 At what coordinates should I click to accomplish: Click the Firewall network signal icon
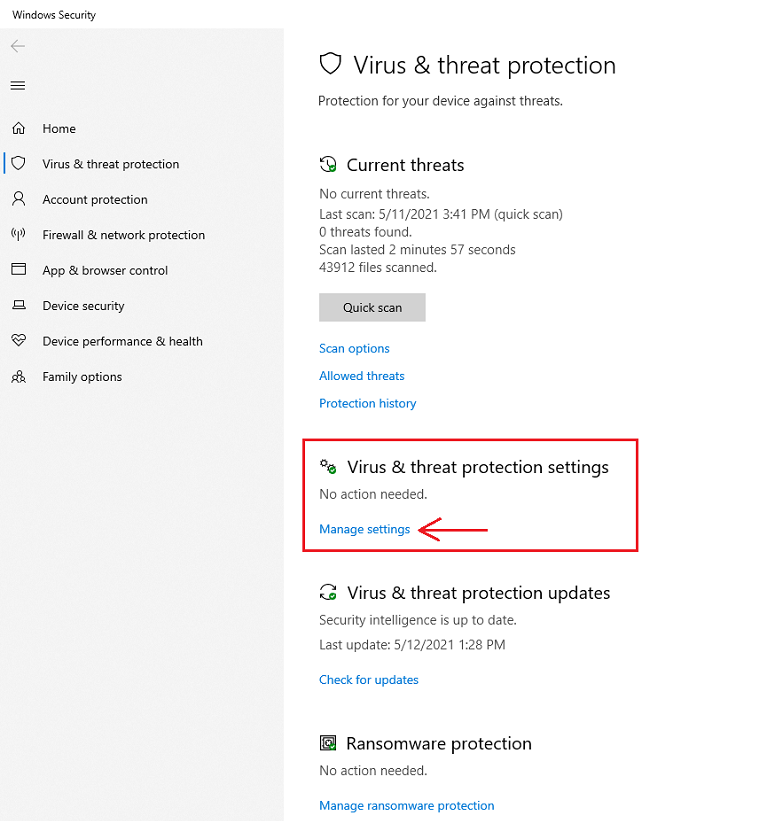point(18,235)
